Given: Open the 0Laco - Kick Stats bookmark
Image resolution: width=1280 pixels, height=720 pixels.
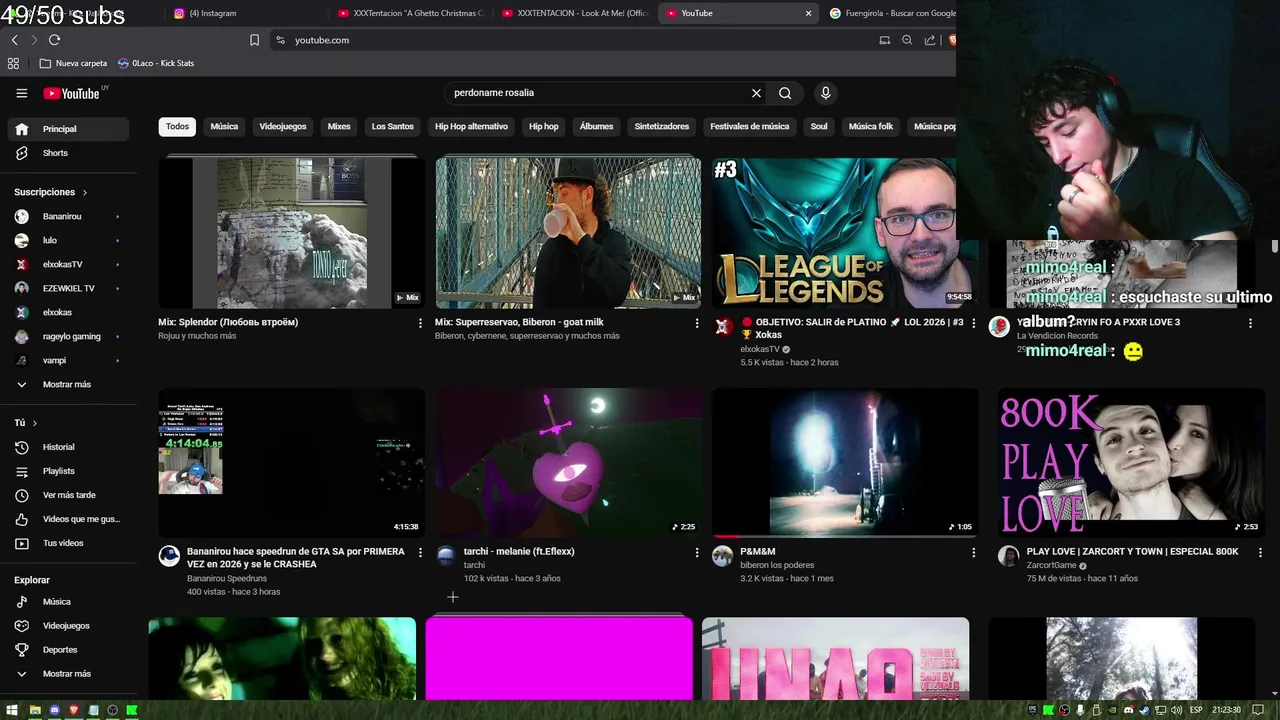Looking at the screenshot, I should [x=156, y=63].
